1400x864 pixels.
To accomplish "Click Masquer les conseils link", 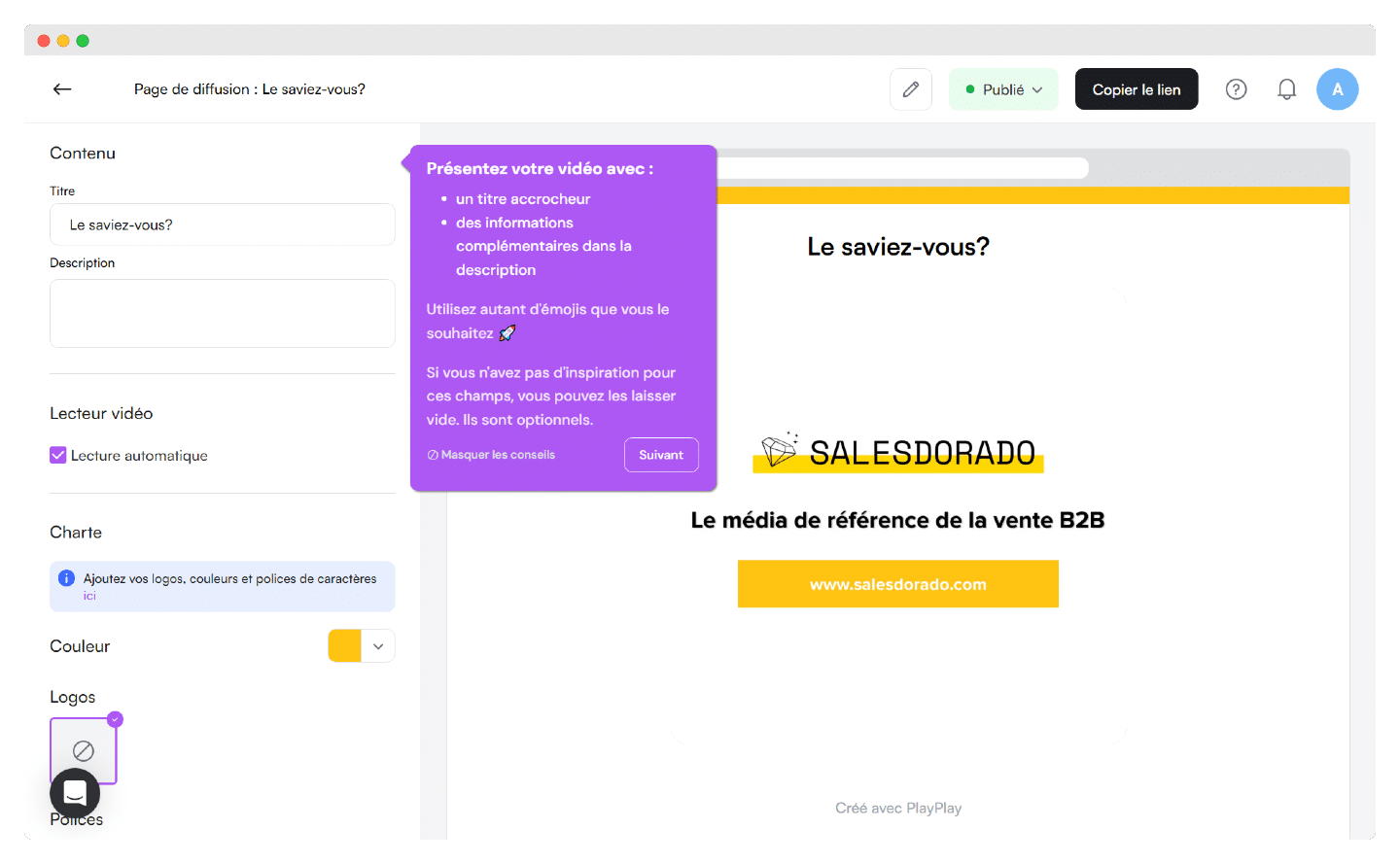I will pos(491,455).
